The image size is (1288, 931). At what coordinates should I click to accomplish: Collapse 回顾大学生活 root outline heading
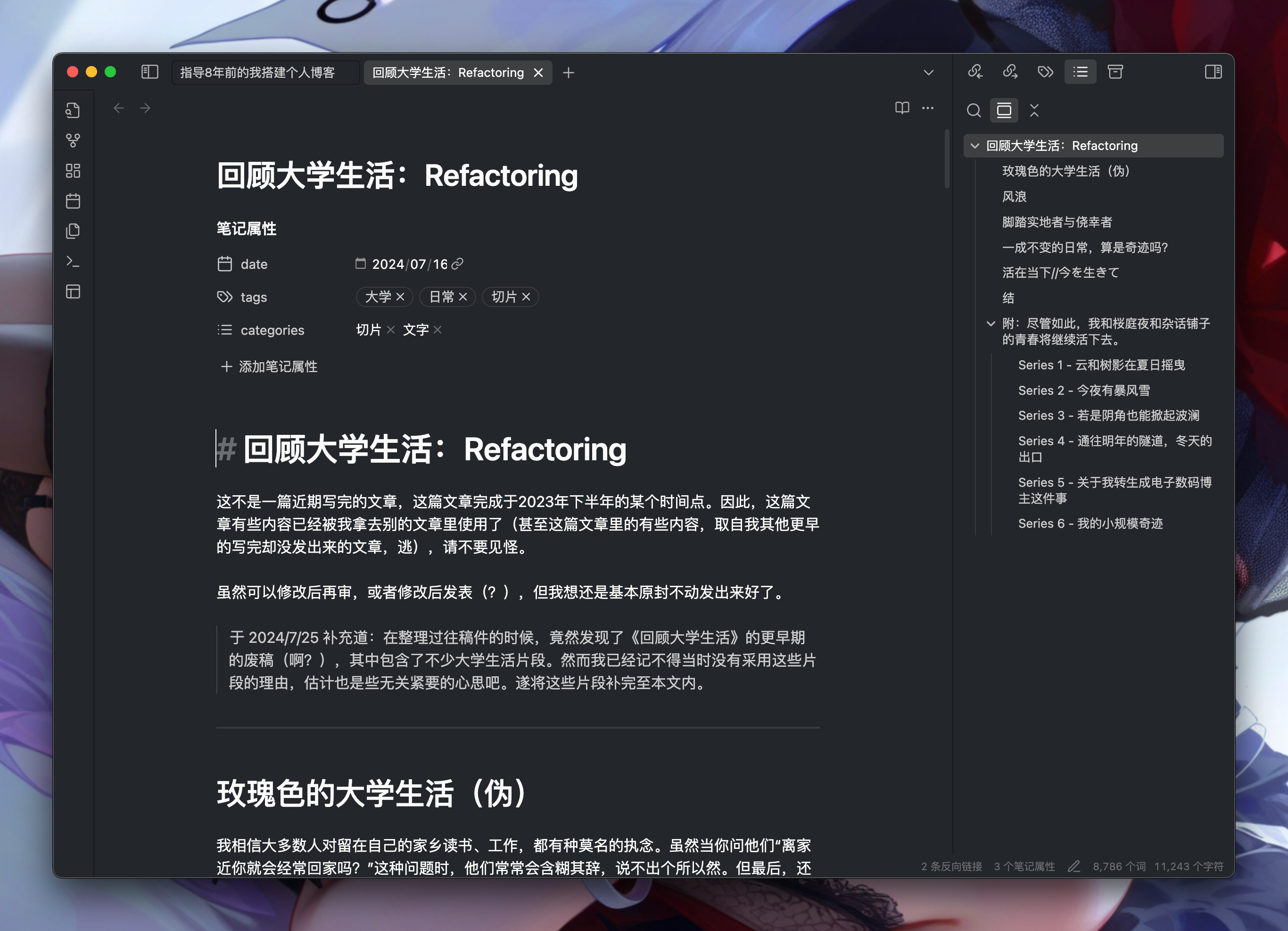(974, 146)
